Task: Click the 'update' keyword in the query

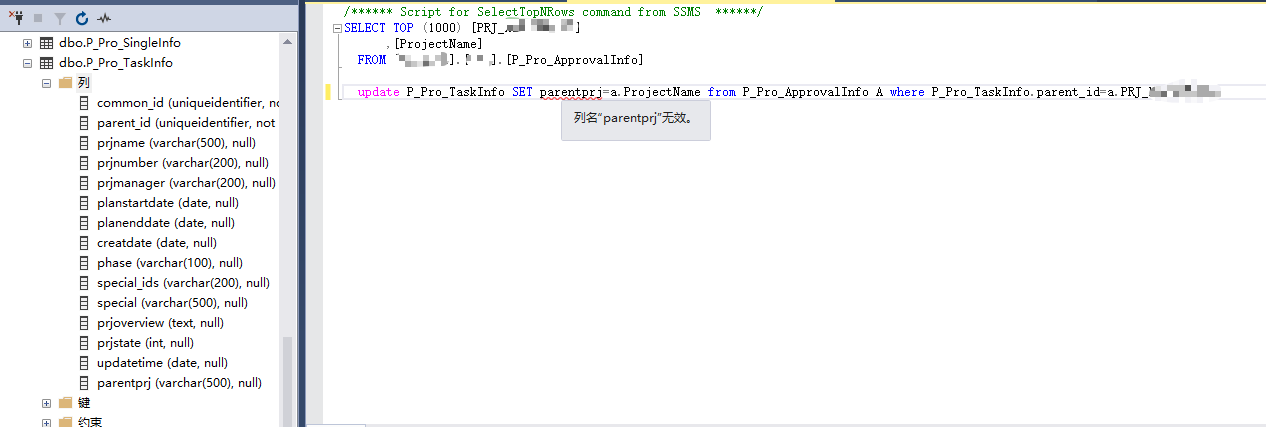Action: (x=378, y=92)
